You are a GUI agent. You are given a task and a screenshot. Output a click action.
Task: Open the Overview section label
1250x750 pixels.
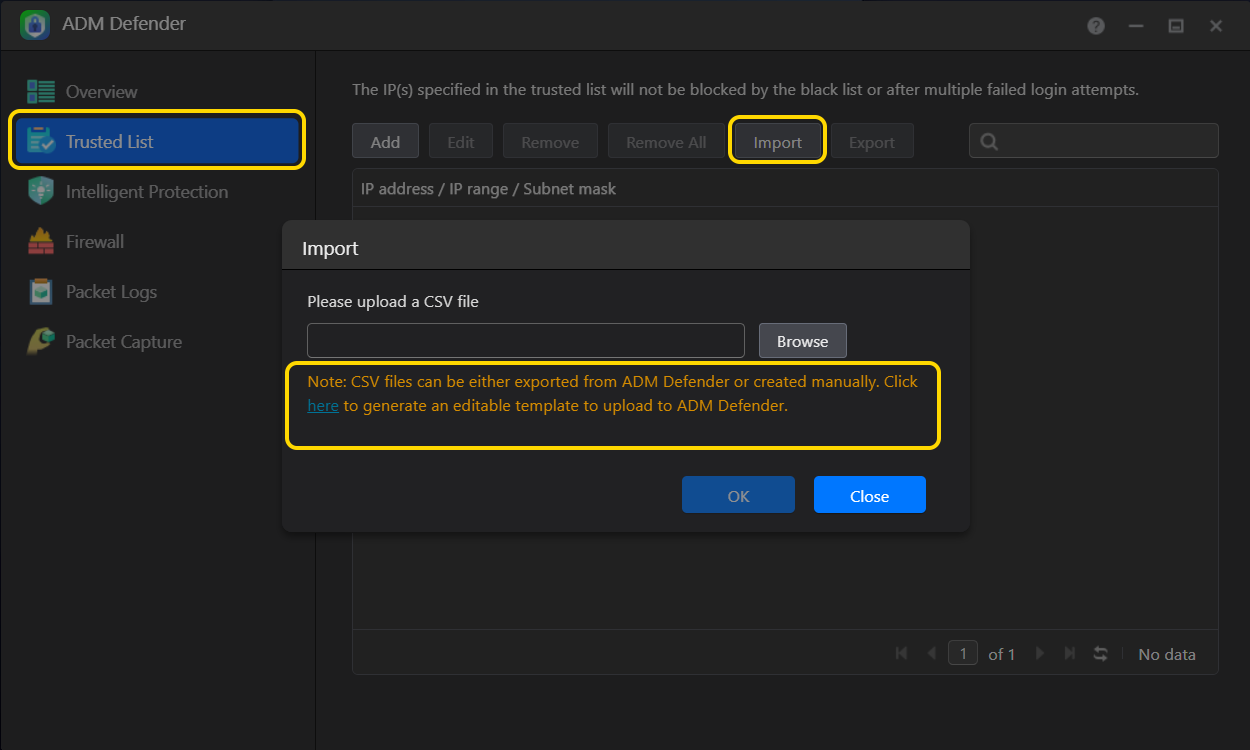point(101,92)
